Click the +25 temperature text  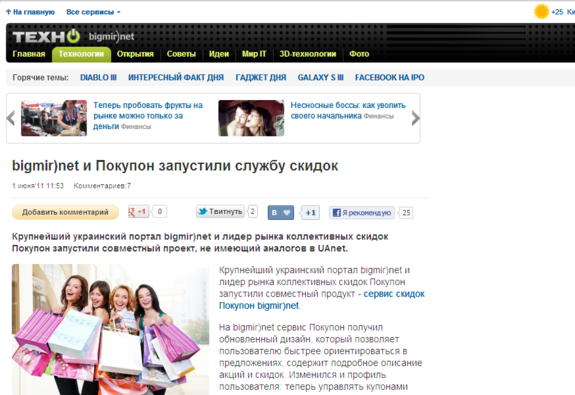click(557, 12)
